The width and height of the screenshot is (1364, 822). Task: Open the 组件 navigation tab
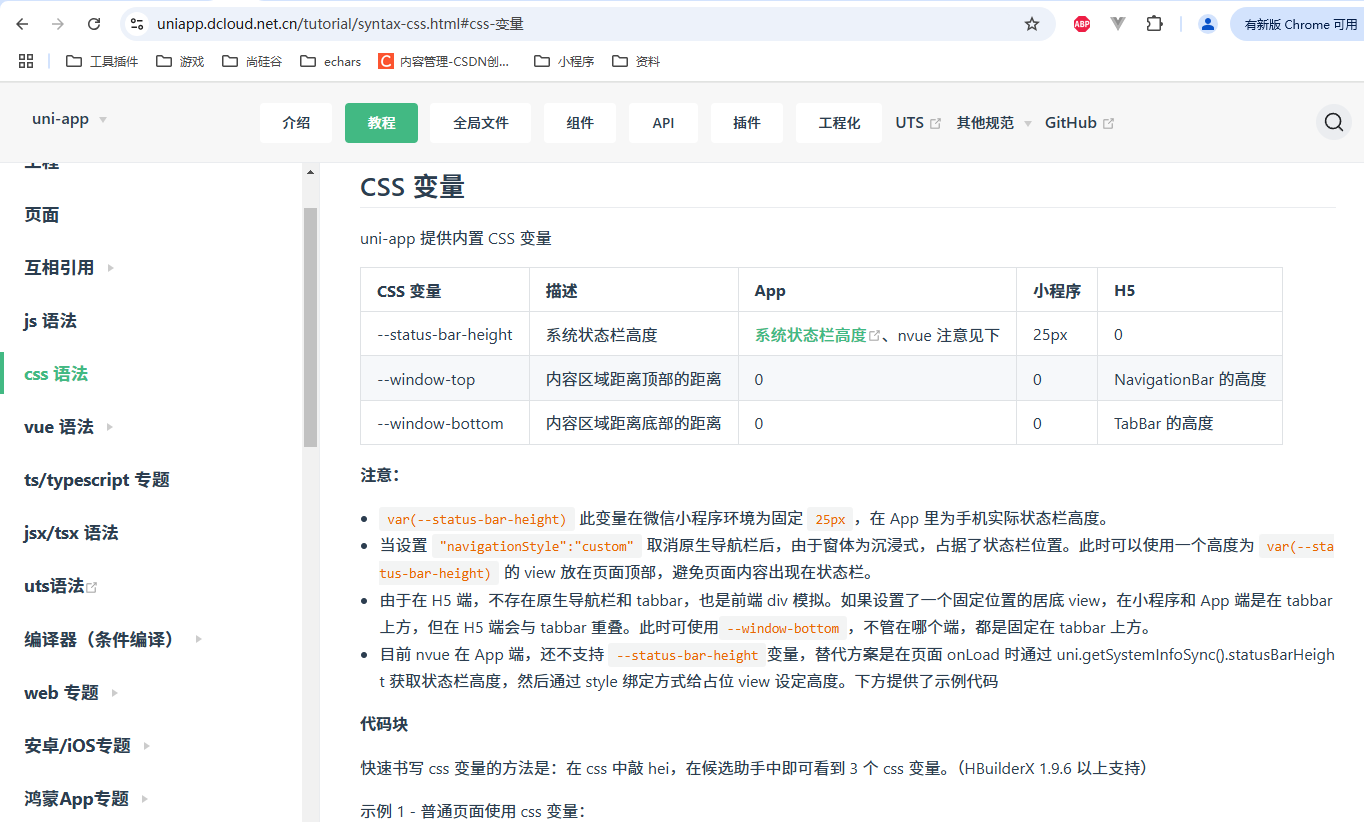pos(580,123)
